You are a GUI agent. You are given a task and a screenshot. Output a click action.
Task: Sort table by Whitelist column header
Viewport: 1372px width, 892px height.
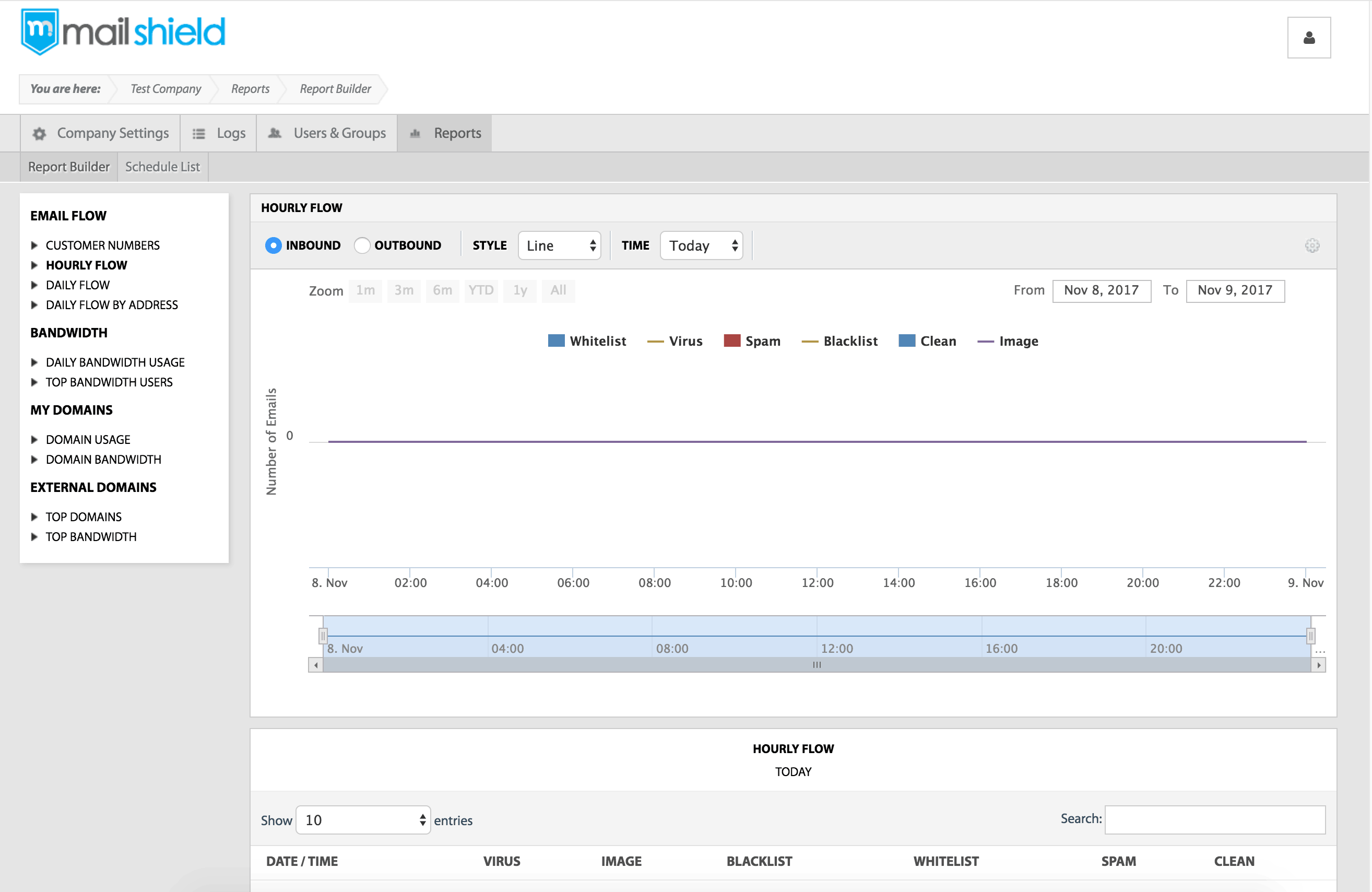946,861
